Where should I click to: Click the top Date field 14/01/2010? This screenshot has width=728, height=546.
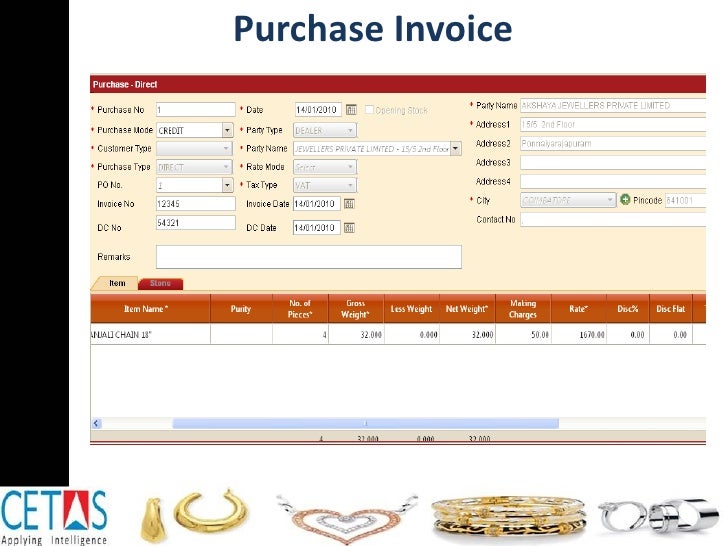pos(318,110)
